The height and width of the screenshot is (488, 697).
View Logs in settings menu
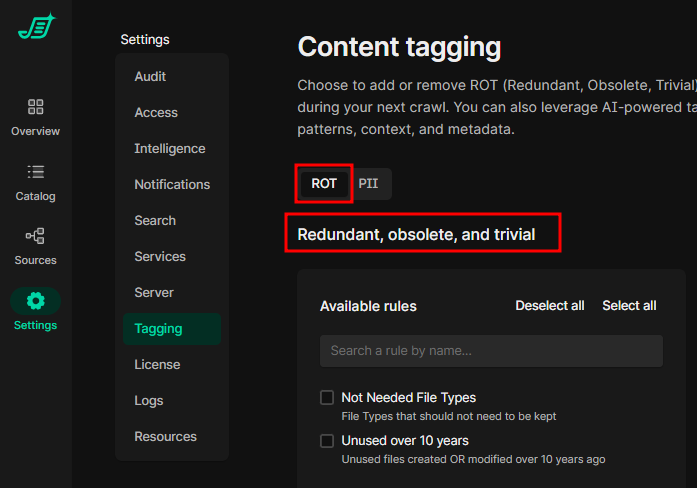(x=148, y=401)
